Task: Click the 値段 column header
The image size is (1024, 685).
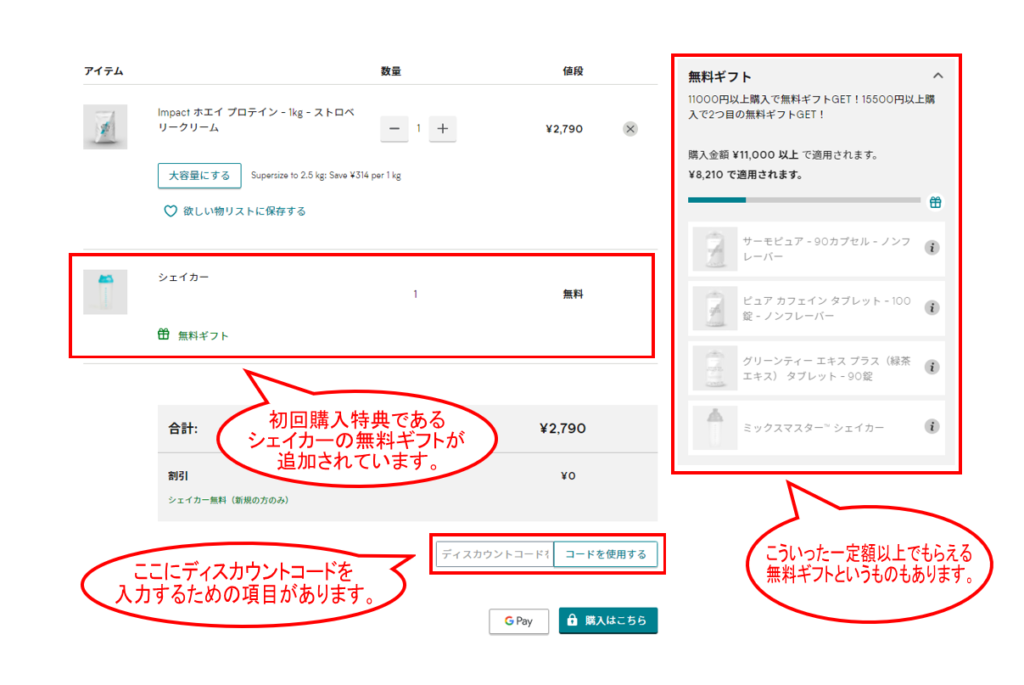Action: pos(573,71)
